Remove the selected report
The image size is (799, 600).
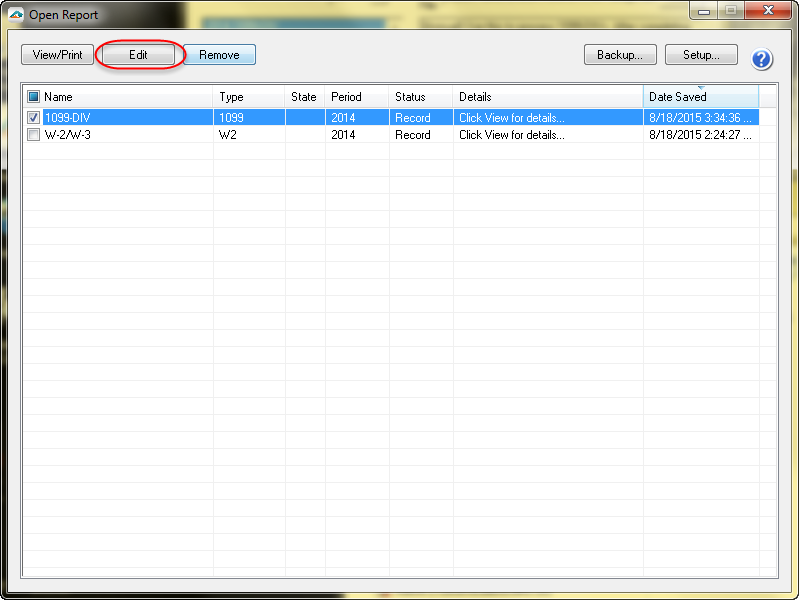(x=219, y=55)
